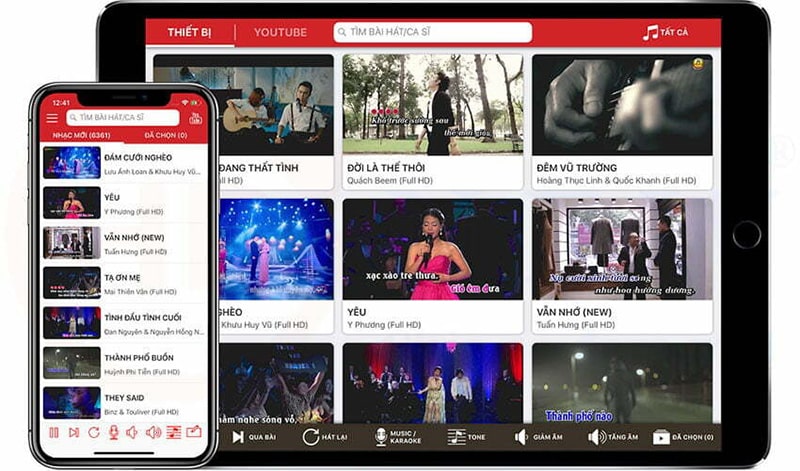Click the search magnifier icon in the tablet search bar
The image size is (800, 471).
coord(342,32)
